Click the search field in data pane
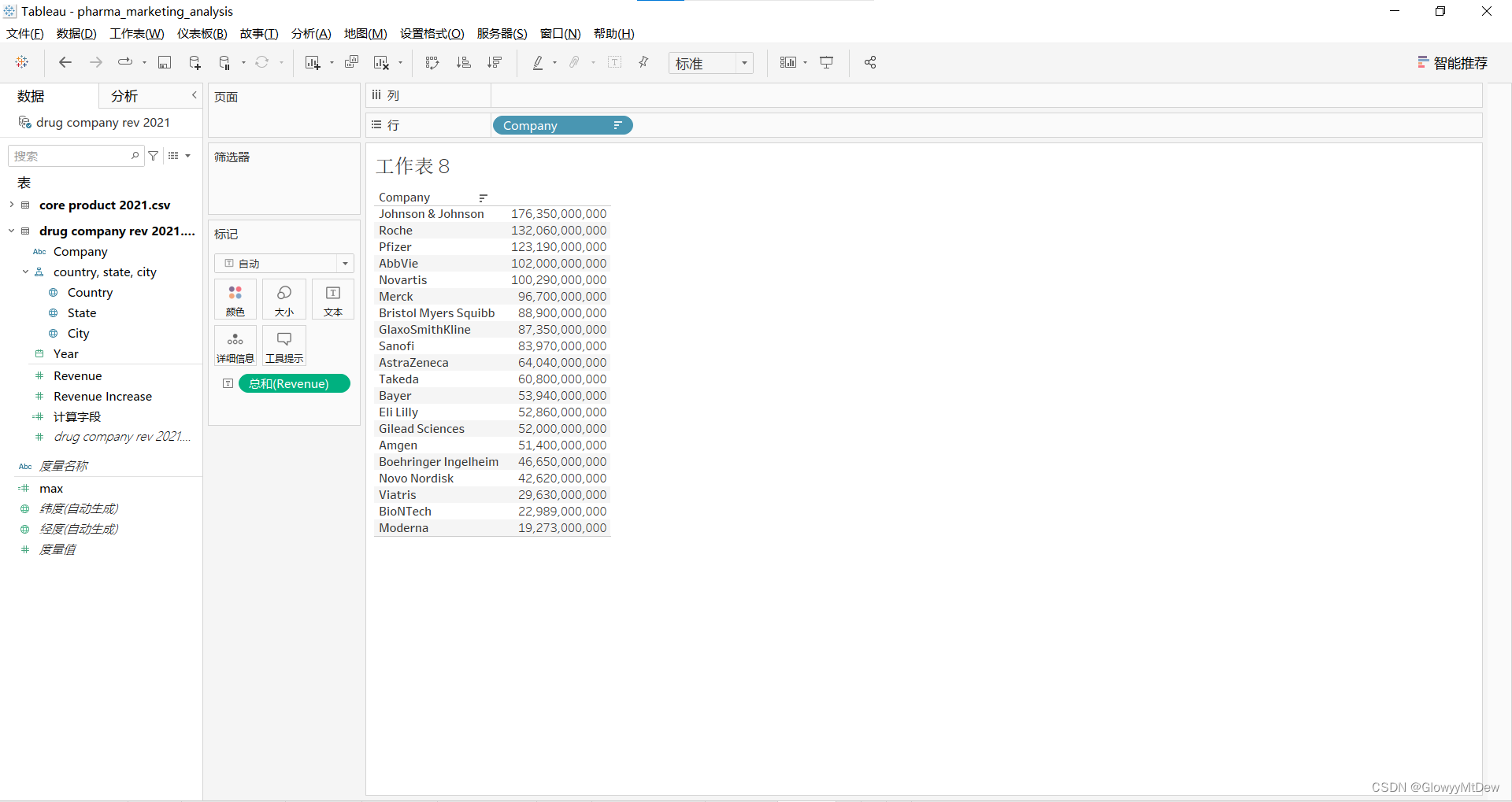 (x=75, y=156)
